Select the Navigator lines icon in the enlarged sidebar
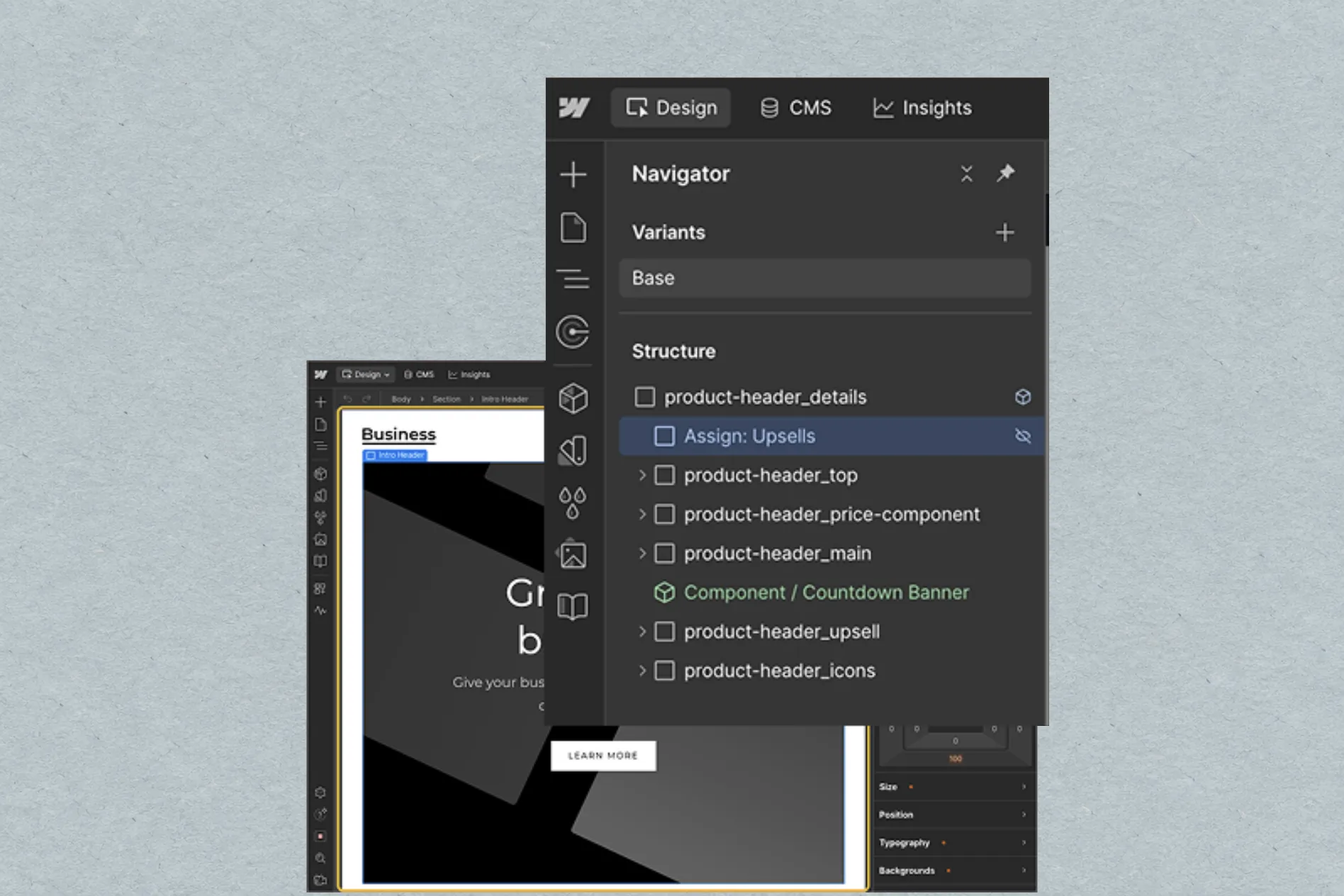 click(573, 279)
